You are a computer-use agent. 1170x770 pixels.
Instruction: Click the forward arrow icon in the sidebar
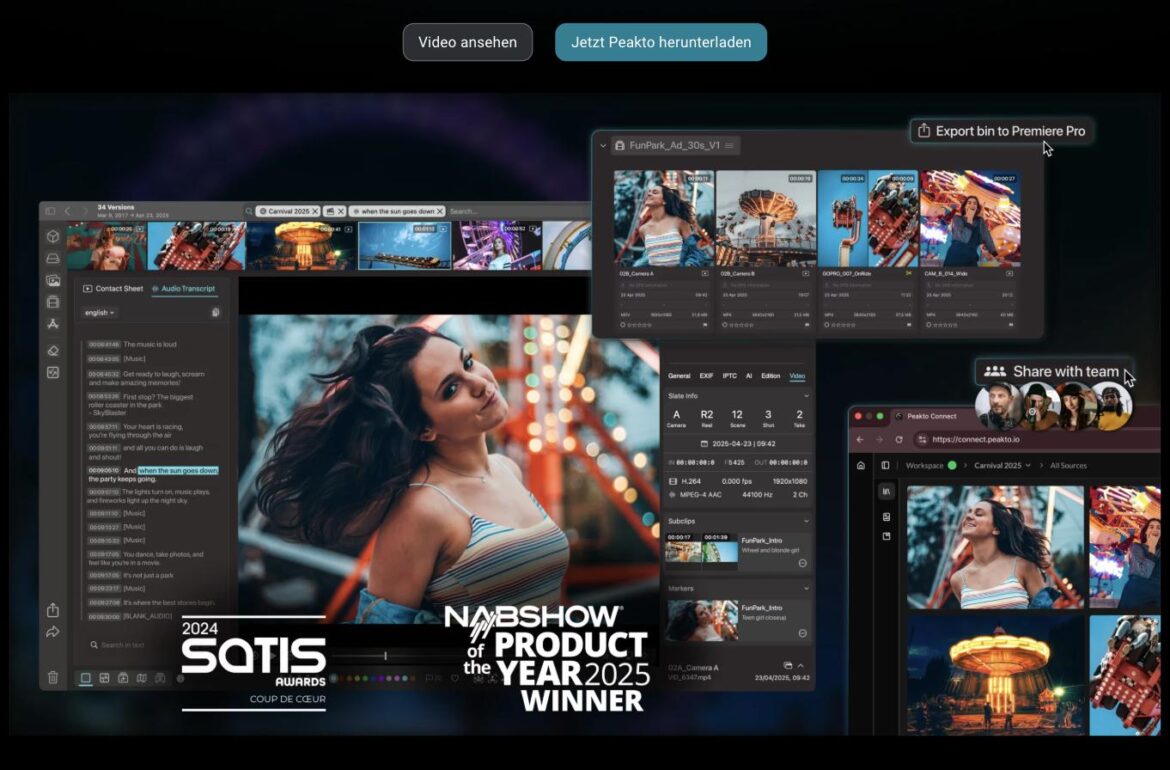tap(53, 632)
